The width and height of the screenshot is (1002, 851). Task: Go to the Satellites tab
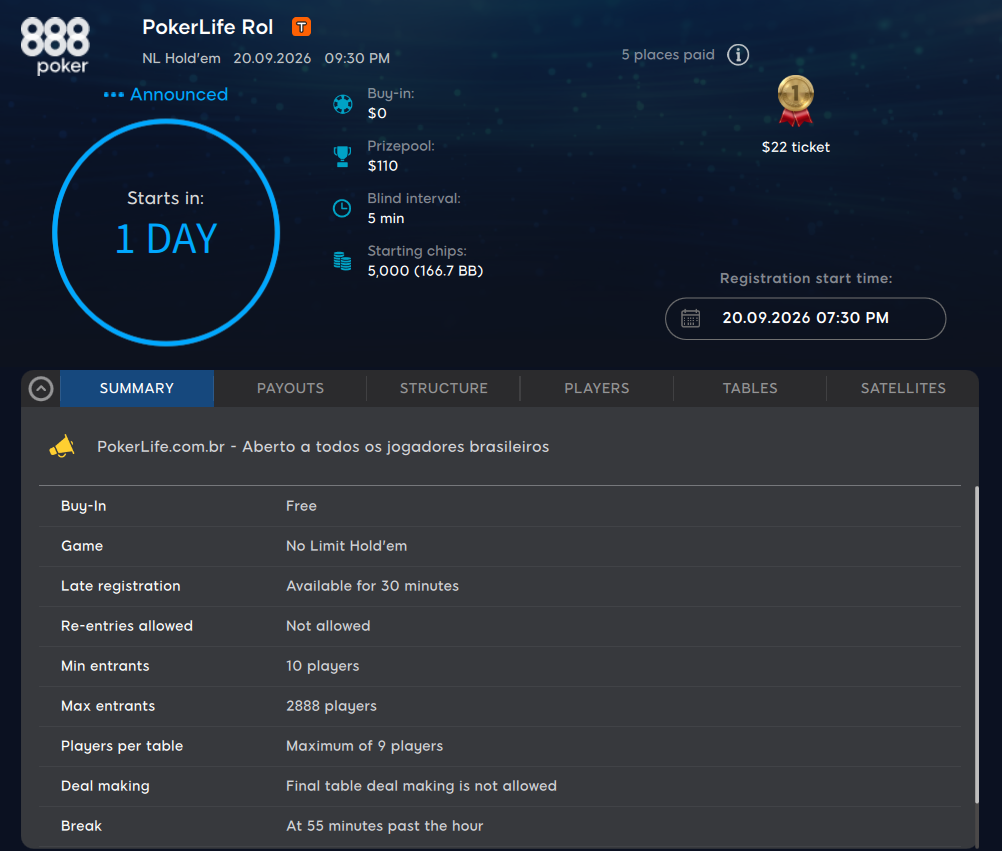[903, 388]
